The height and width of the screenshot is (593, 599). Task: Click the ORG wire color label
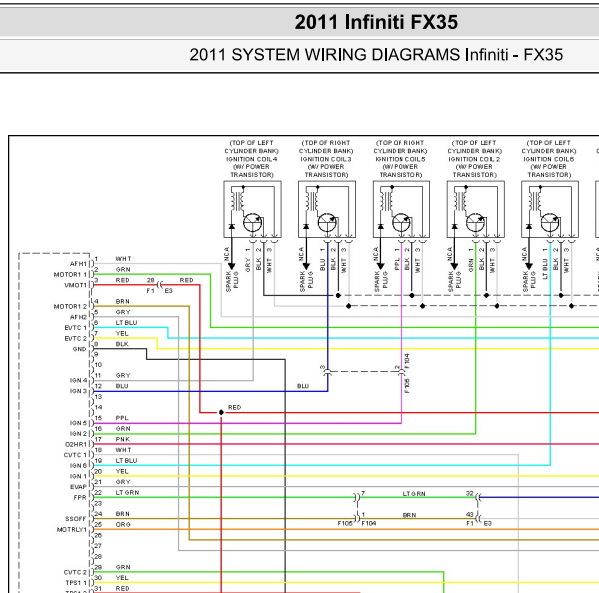pyautogui.click(x=123, y=525)
